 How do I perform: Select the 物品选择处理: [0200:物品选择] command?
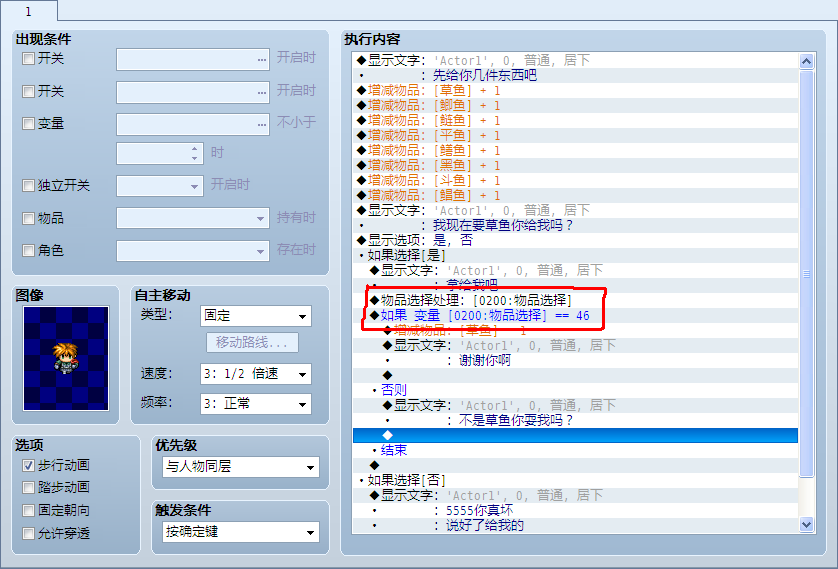tap(576, 300)
